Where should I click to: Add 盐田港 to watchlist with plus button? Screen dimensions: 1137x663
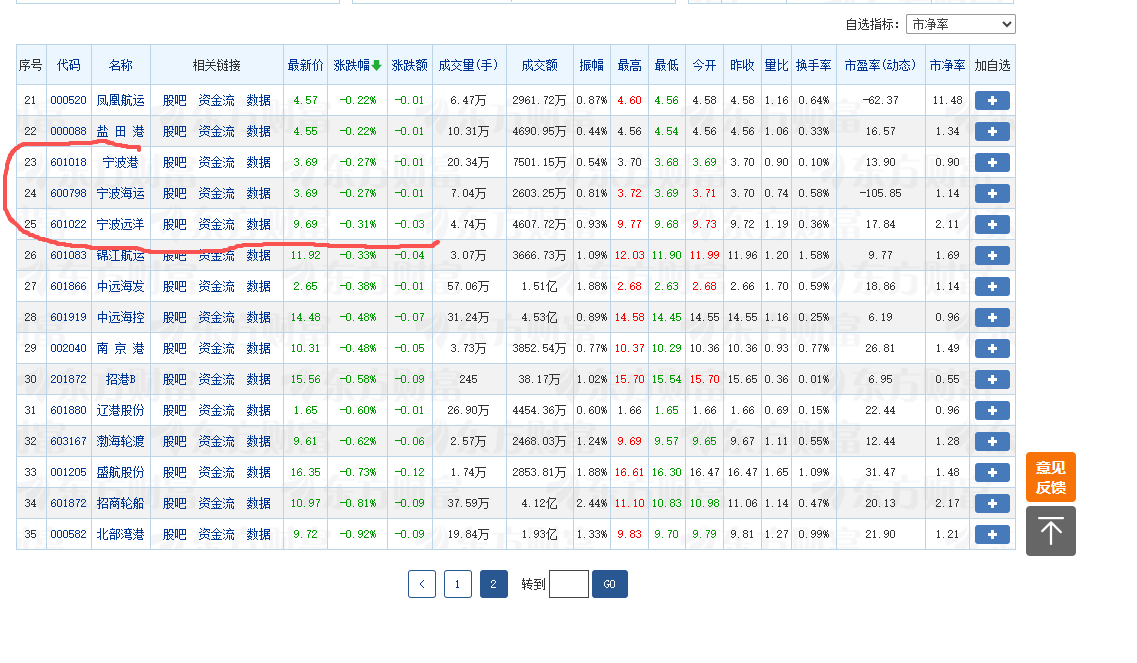(992, 131)
